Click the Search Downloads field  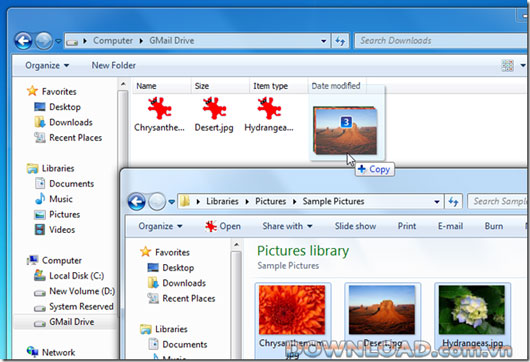click(441, 41)
